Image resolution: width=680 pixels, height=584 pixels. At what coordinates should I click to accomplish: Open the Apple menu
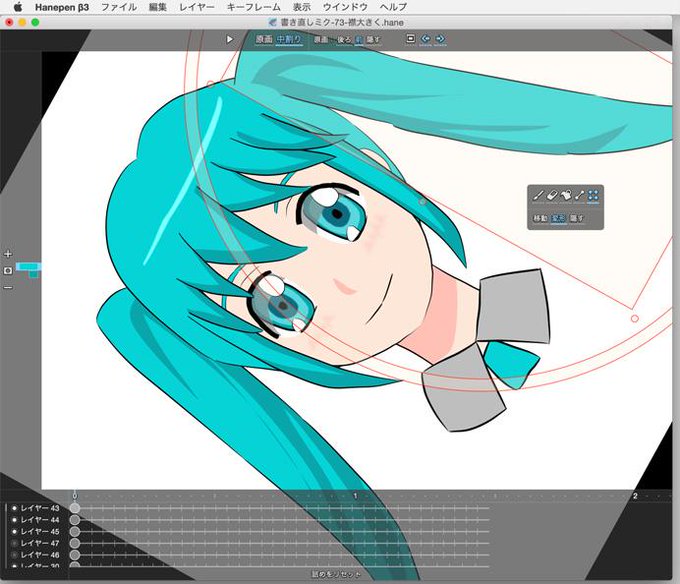(17, 7)
